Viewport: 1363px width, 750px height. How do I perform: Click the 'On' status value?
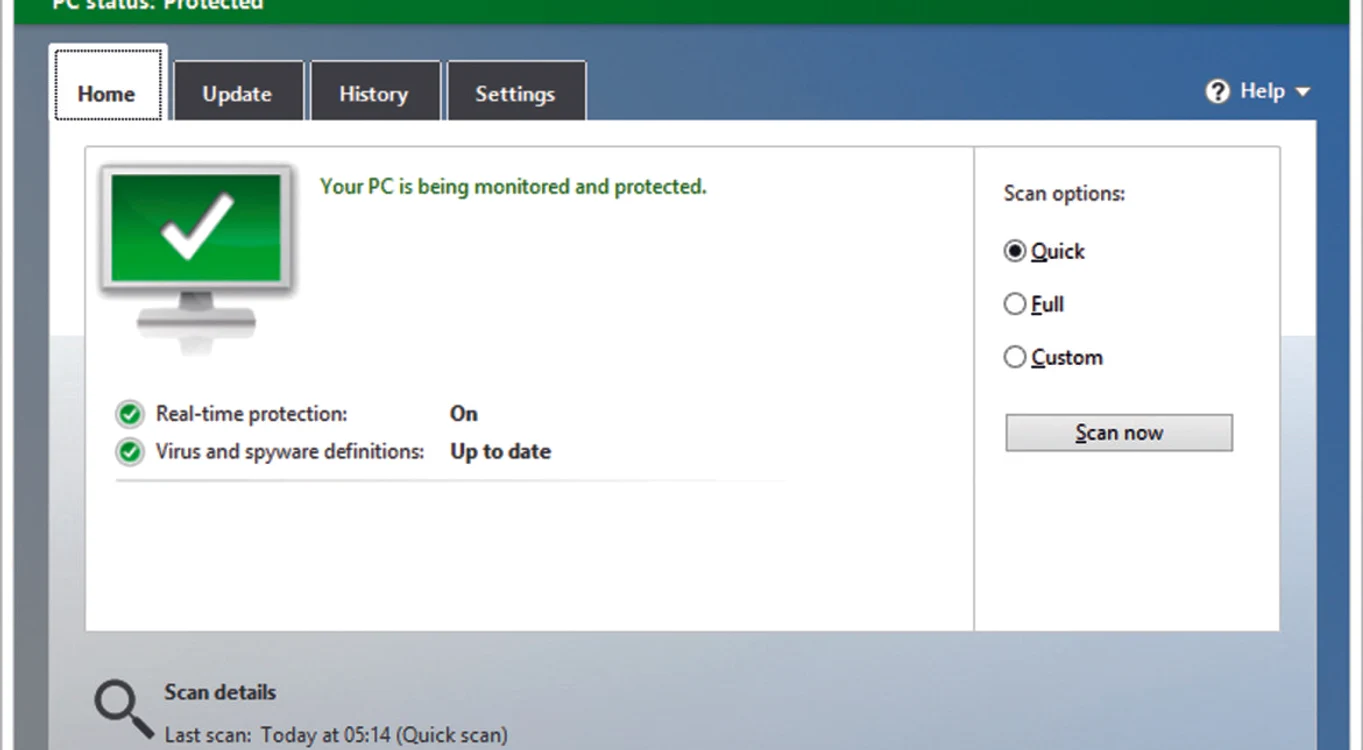(x=464, y=414)
